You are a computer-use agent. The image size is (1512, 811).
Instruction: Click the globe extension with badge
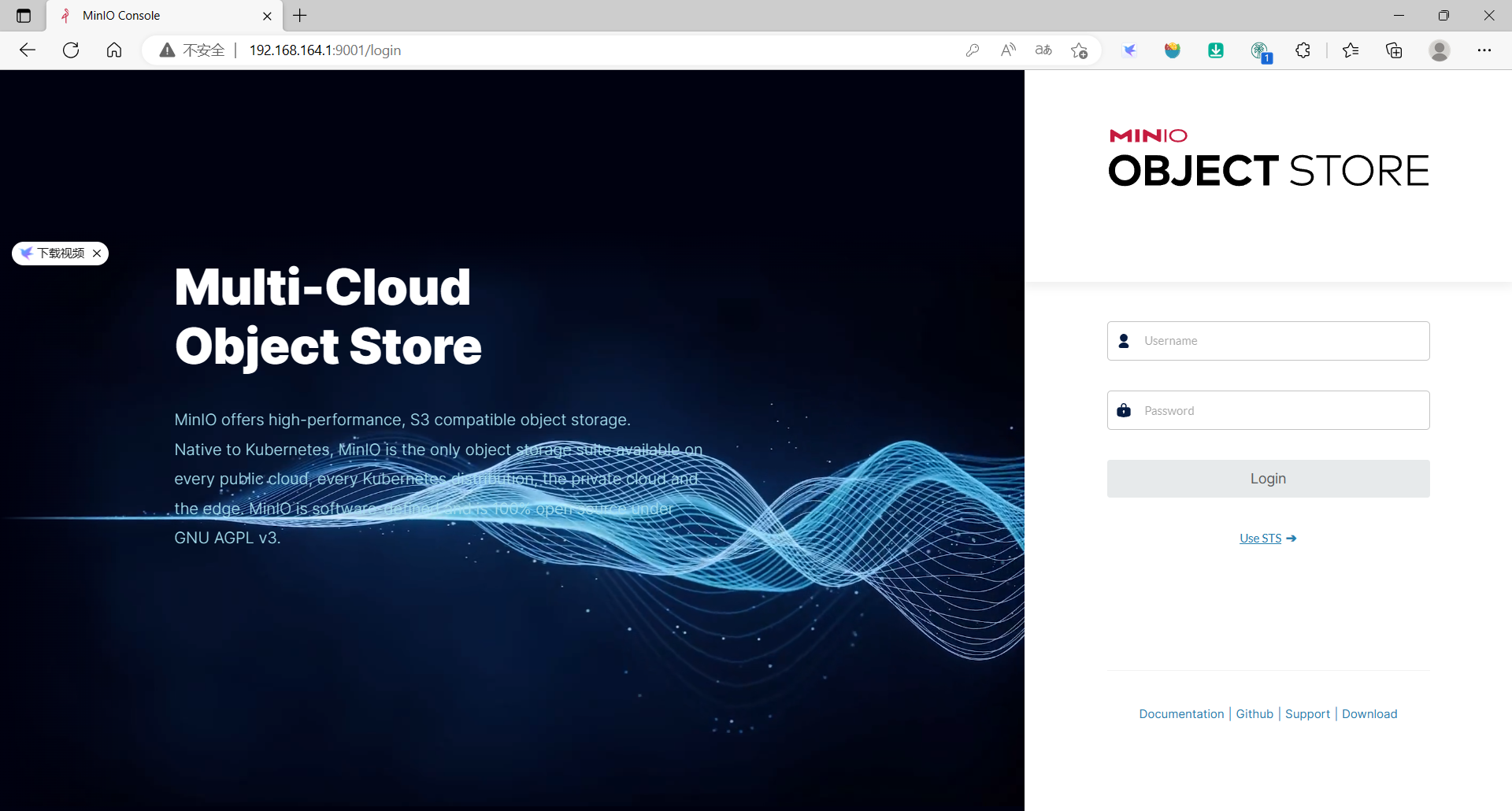pos(1260,52)
